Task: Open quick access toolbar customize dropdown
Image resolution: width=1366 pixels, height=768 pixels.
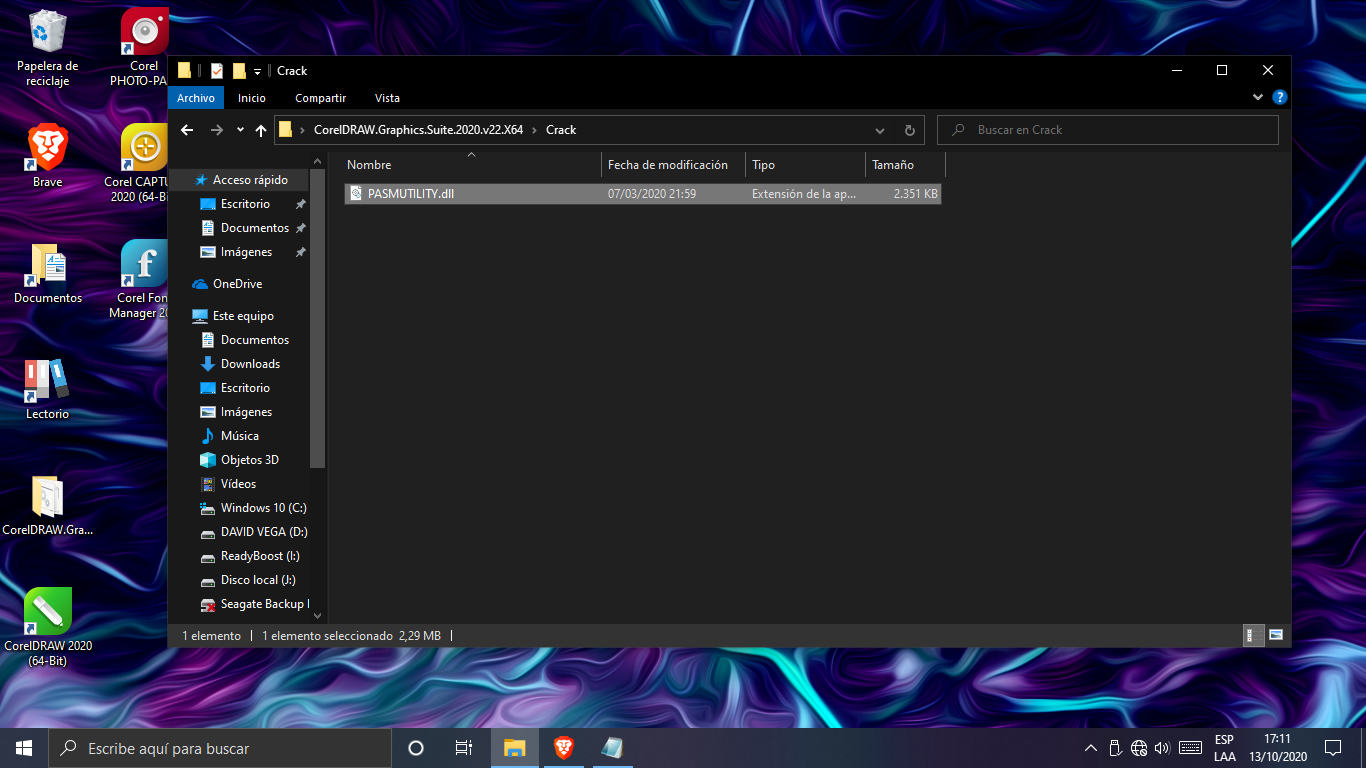Action: point(257,71)
